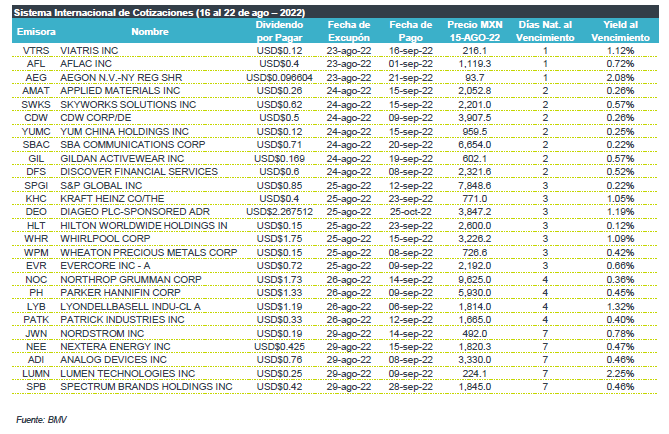Select dividend value USD$0.096604
669x434 pixels.
pos(279,78)
